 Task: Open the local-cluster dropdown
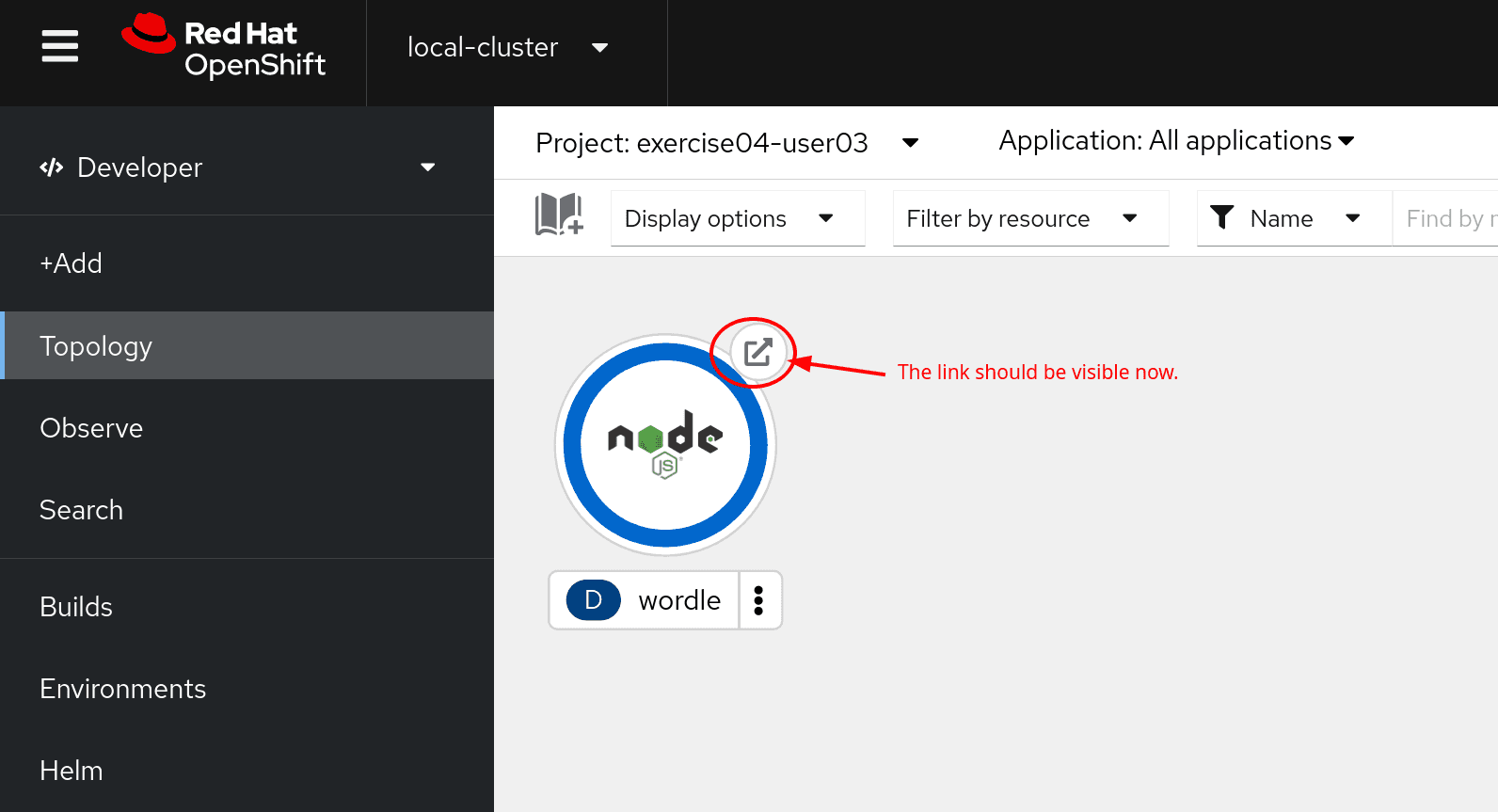click(507, 47)
